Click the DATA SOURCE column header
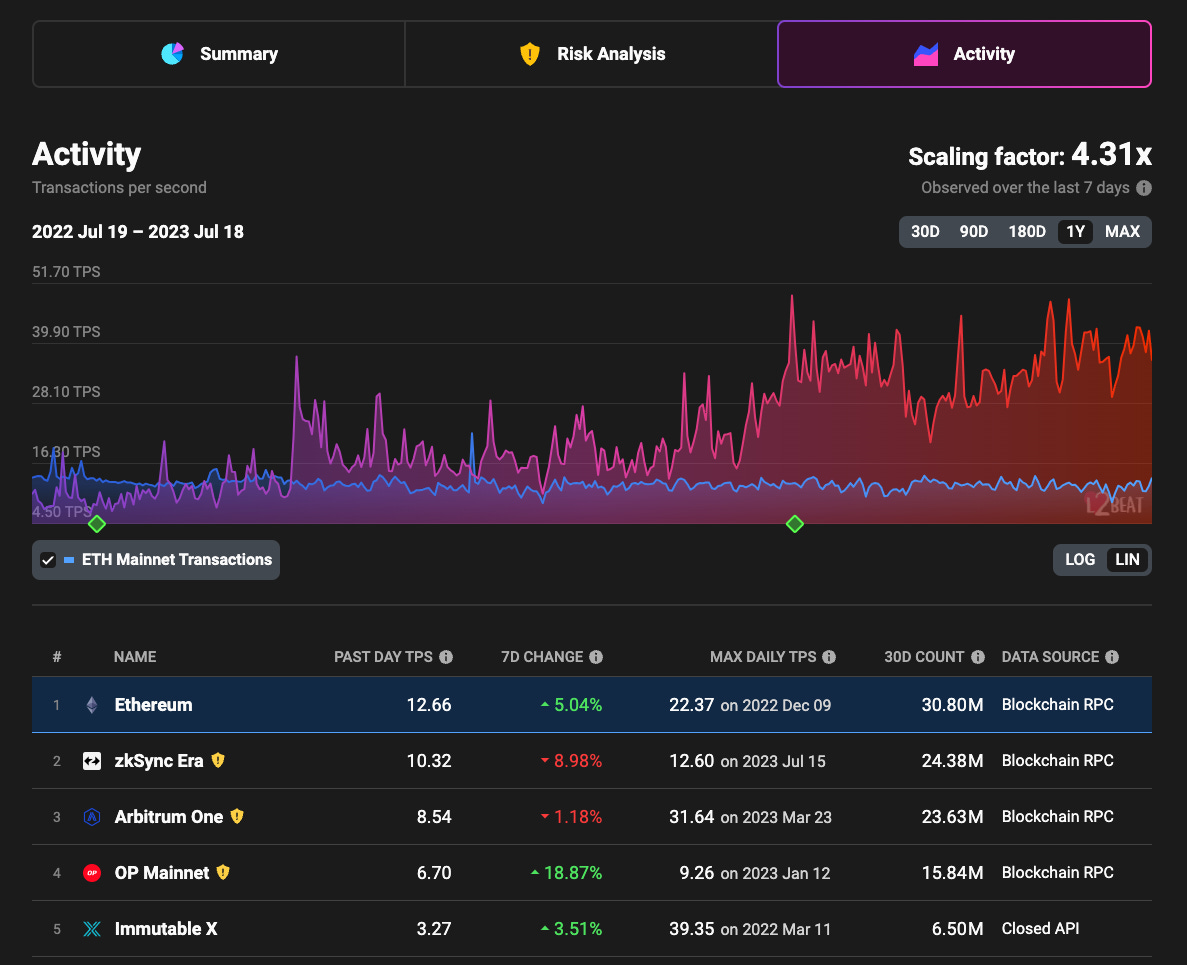Screen dimensions: 1187x965 [1050, 657]
